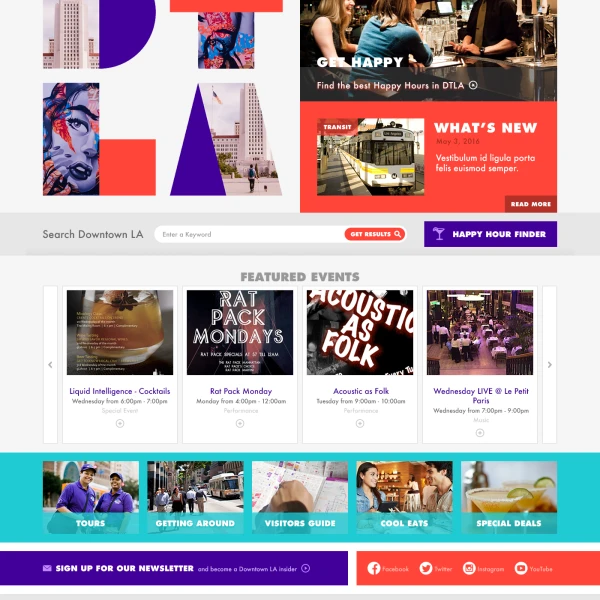
Task: Open the Happy Hour Finder button
Action: [490, 234]
